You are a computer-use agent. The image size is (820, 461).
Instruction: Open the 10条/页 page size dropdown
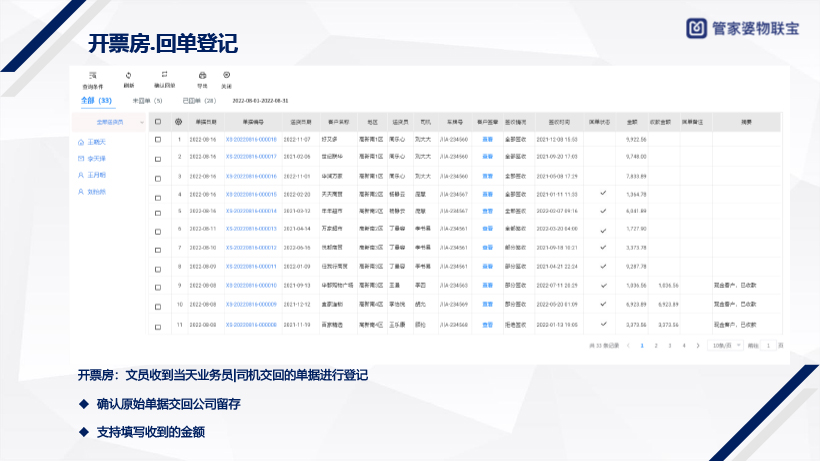click(725, 346)
